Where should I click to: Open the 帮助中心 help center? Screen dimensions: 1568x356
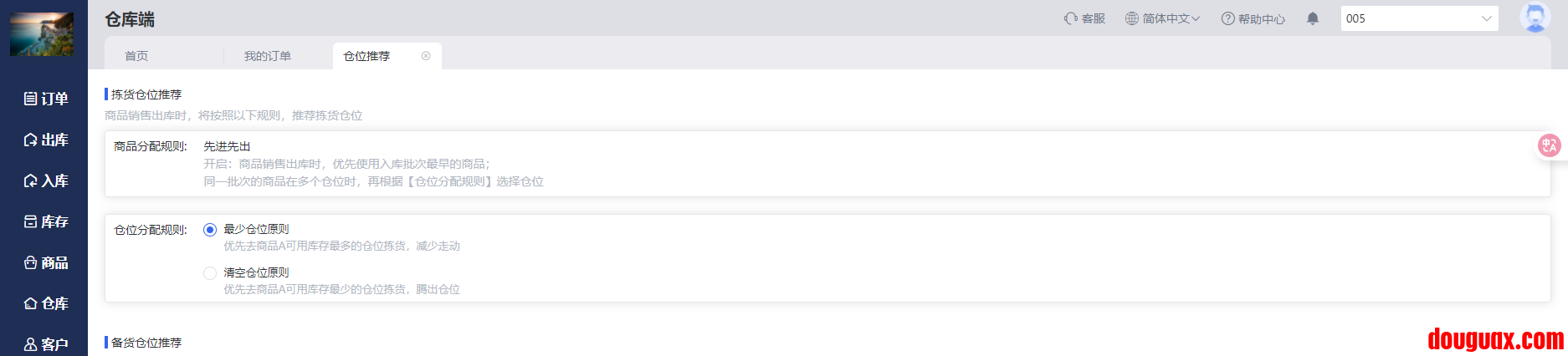1253,18
